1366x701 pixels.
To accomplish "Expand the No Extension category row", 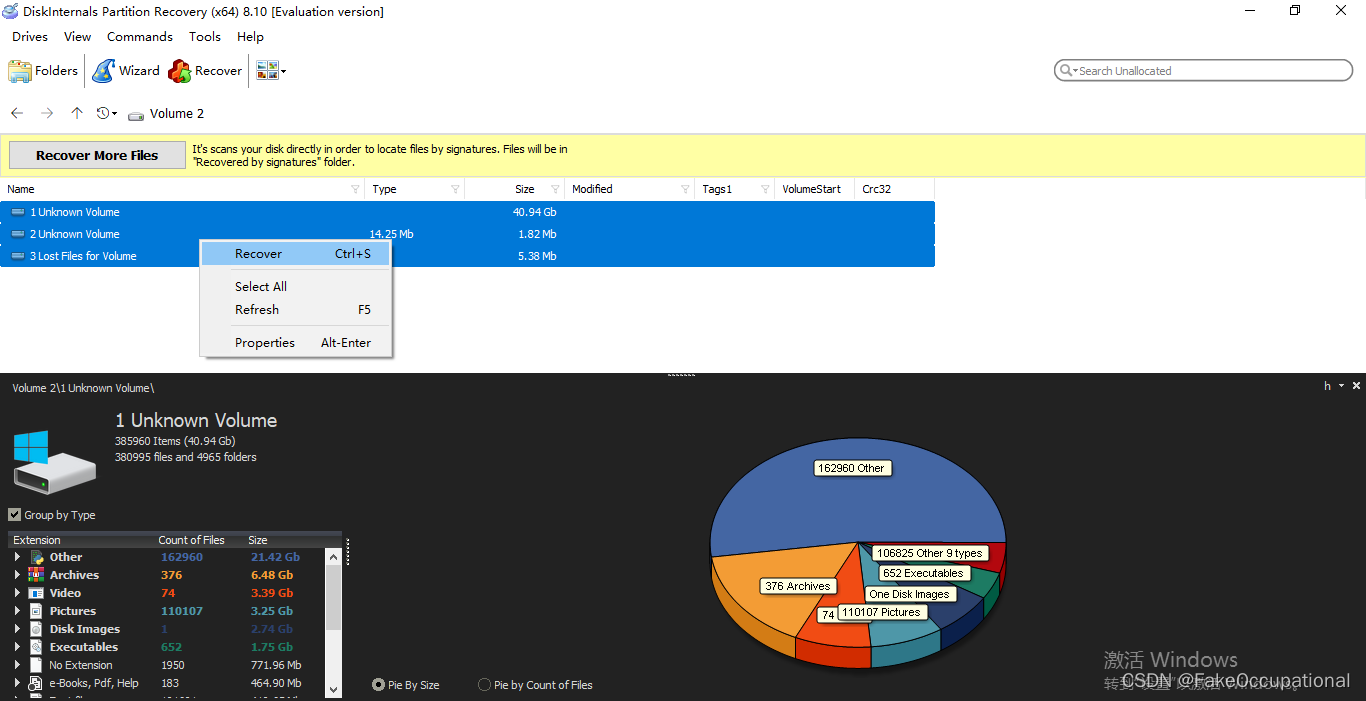I will (17, 665).
